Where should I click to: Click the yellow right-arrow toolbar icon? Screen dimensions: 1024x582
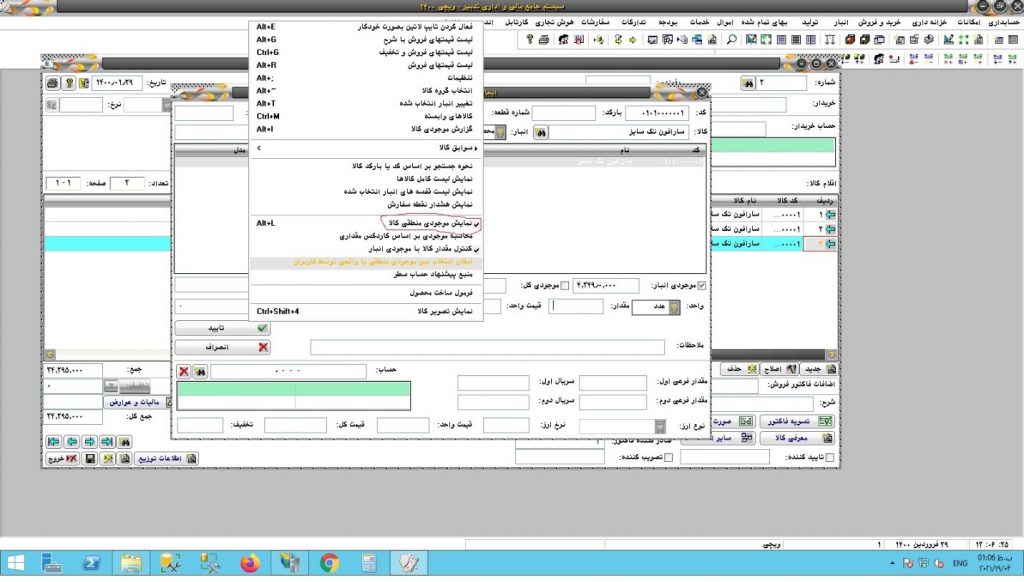pyautogui.click(x=633, y=40)
